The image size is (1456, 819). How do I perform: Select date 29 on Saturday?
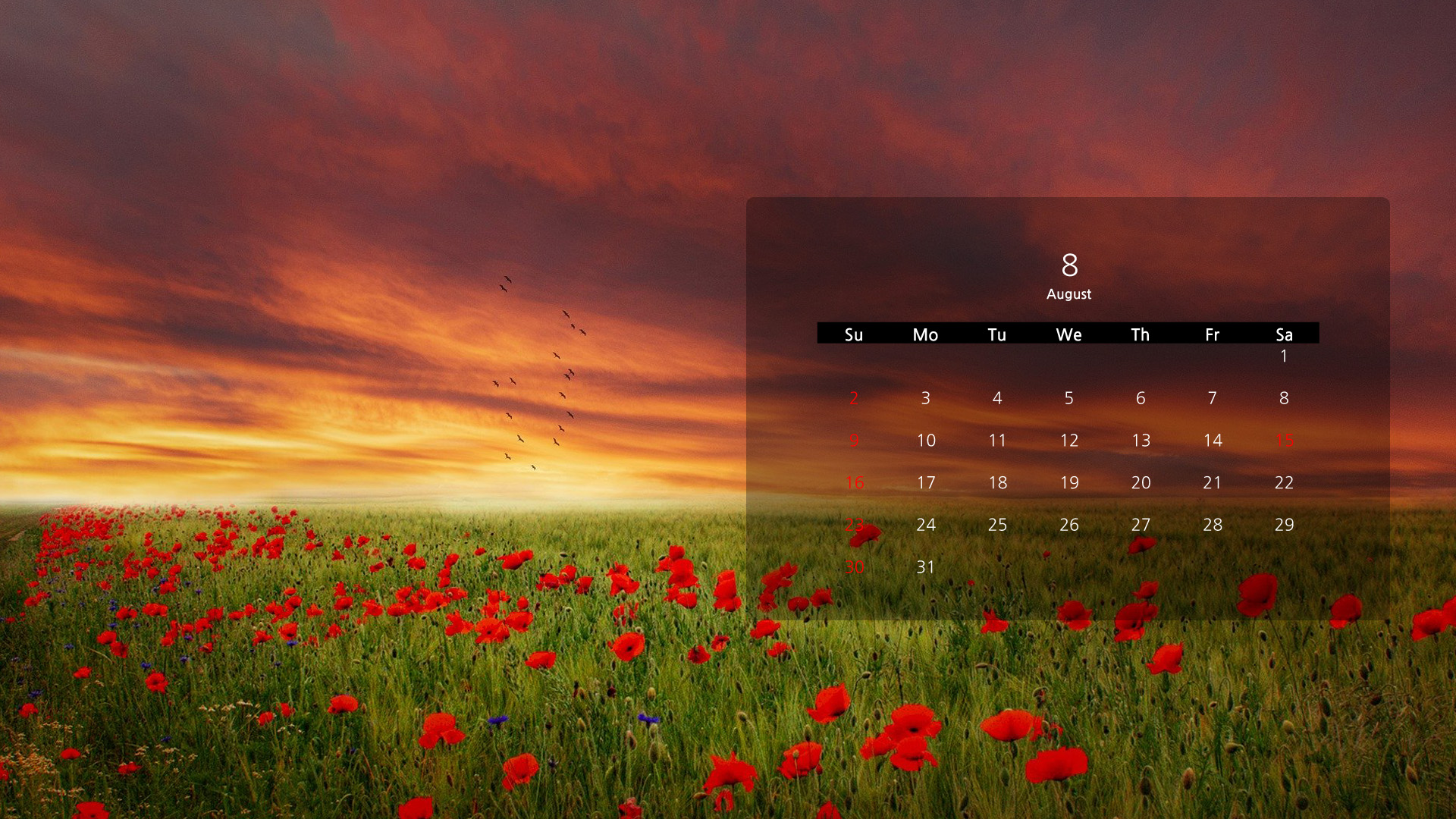click(1284, 525)
